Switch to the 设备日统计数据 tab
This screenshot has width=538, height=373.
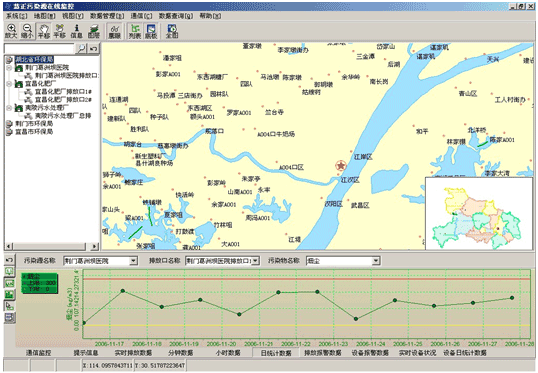point(465,353)
